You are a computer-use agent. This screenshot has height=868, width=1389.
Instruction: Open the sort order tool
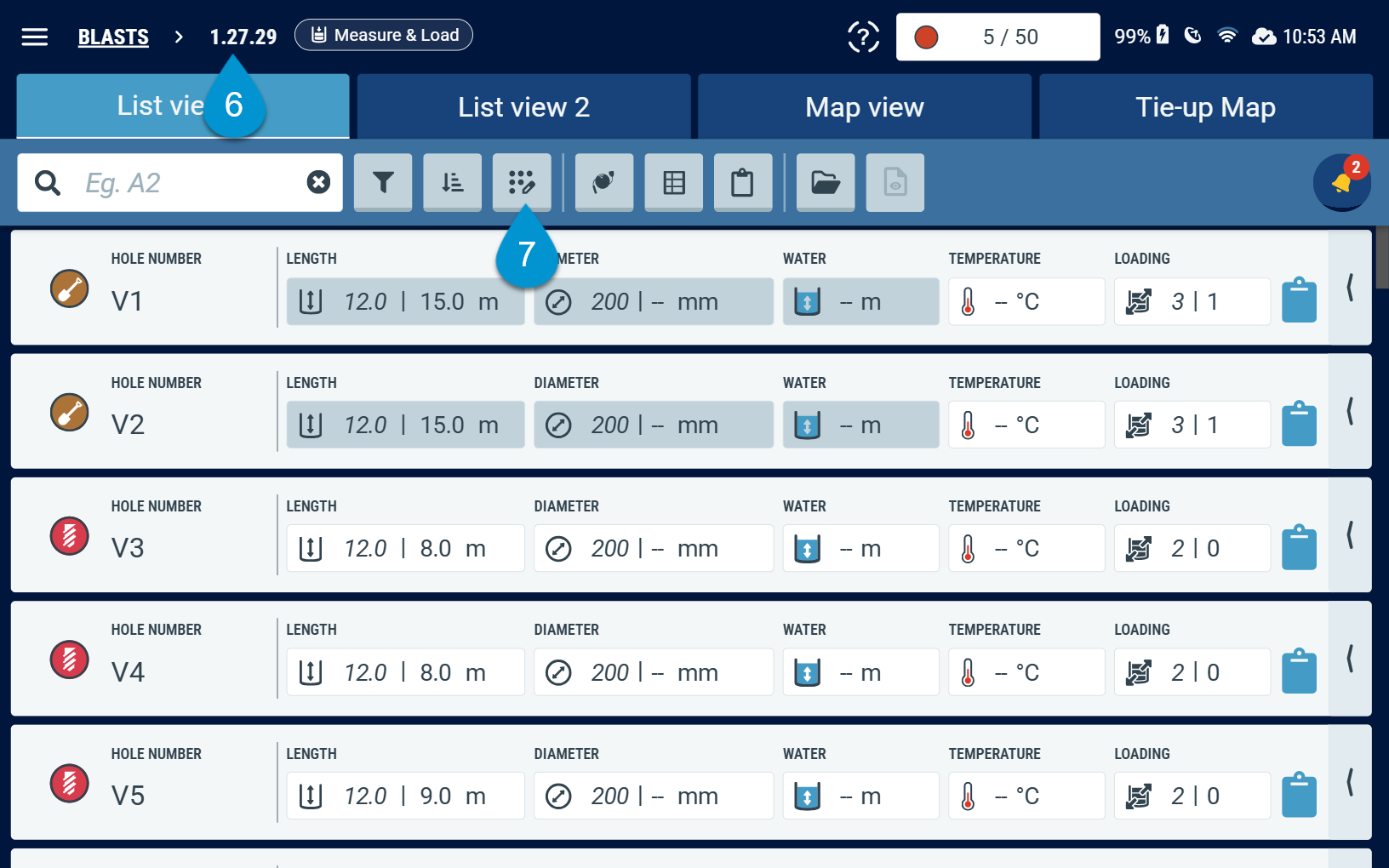(453, 182)
